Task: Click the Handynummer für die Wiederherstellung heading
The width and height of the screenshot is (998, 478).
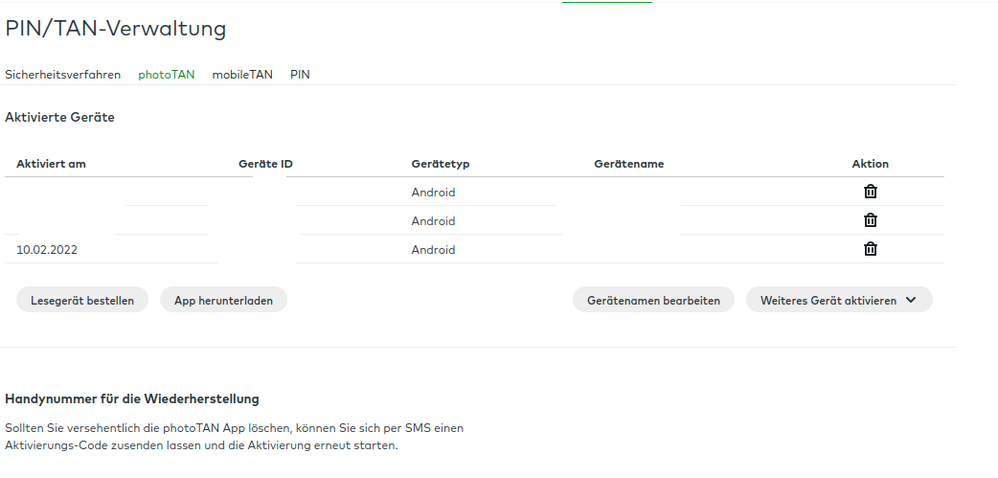Action: click(x=132, y=399)
